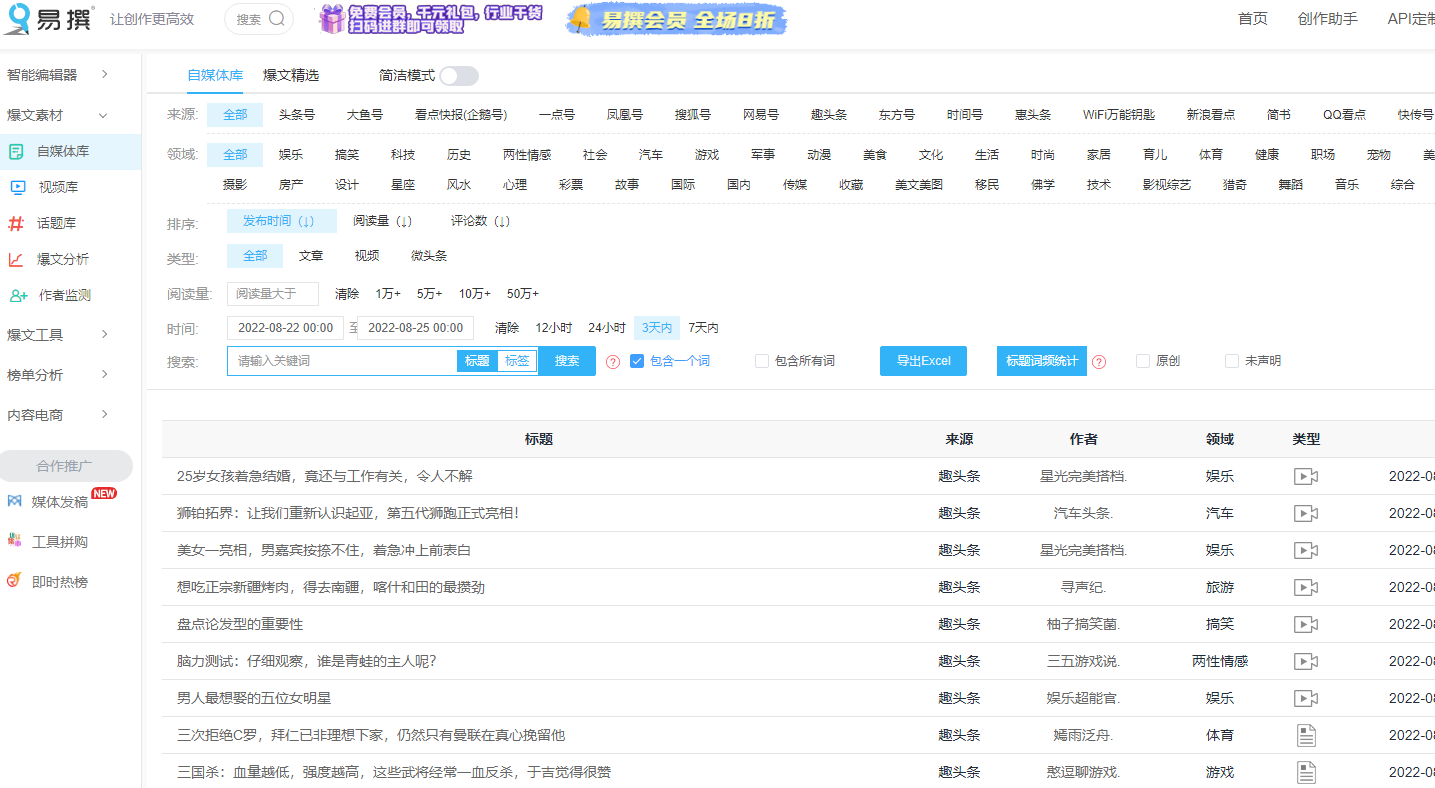Expand the 内容电商 sidebar section
Screen dimensions: 1435x788
59,415
